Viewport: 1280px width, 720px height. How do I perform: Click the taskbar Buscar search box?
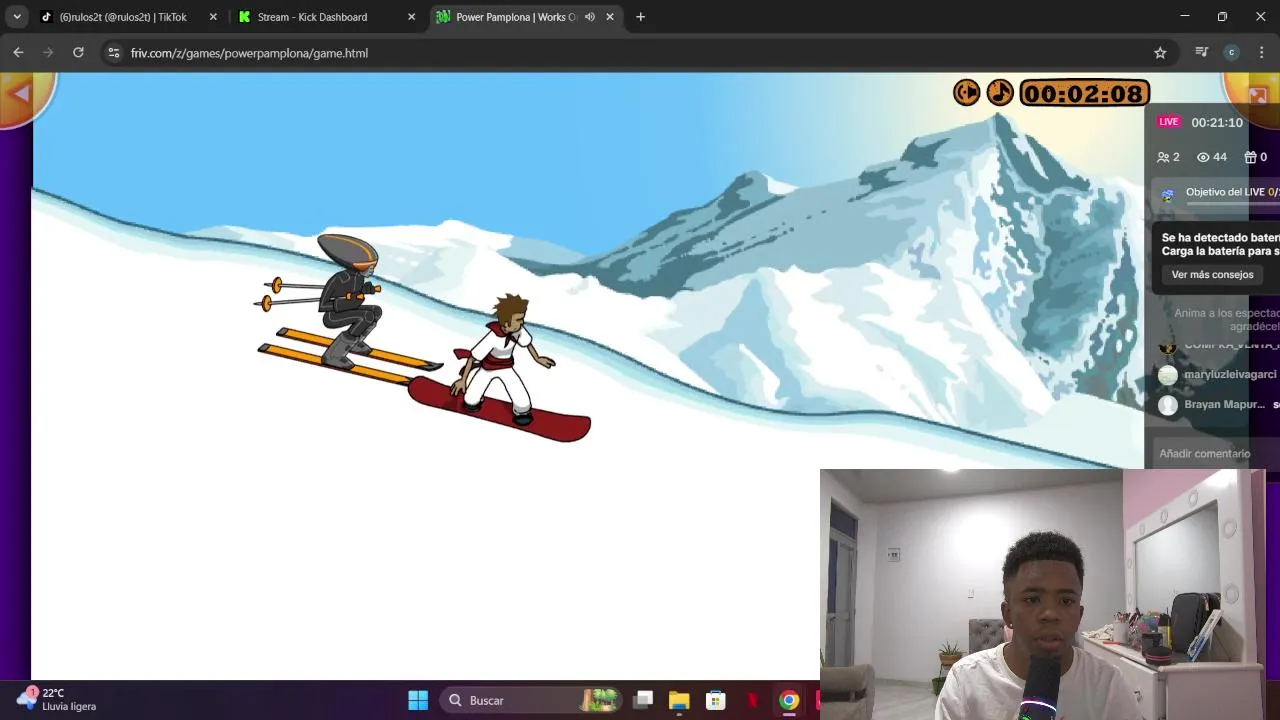(533, 700)
